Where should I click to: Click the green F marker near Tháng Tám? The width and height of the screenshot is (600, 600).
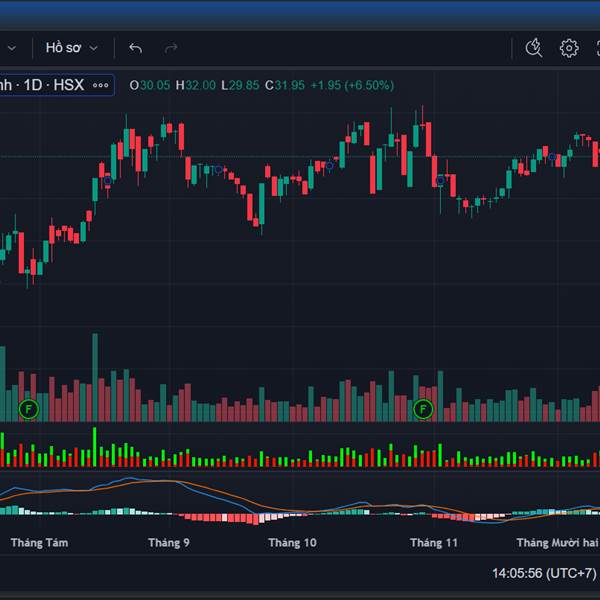tap(29, 408)
